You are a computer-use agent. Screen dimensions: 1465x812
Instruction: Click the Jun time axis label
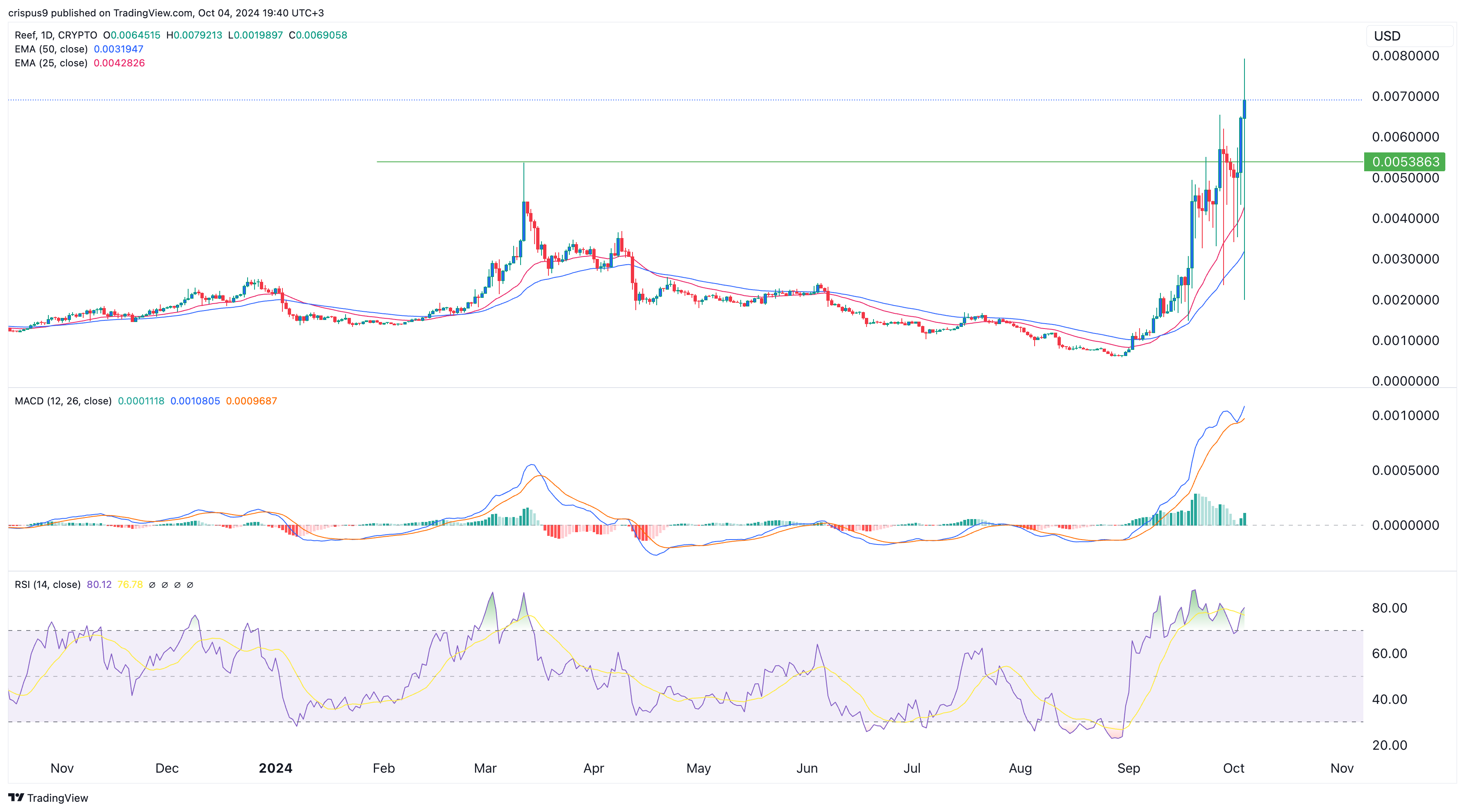807,768
